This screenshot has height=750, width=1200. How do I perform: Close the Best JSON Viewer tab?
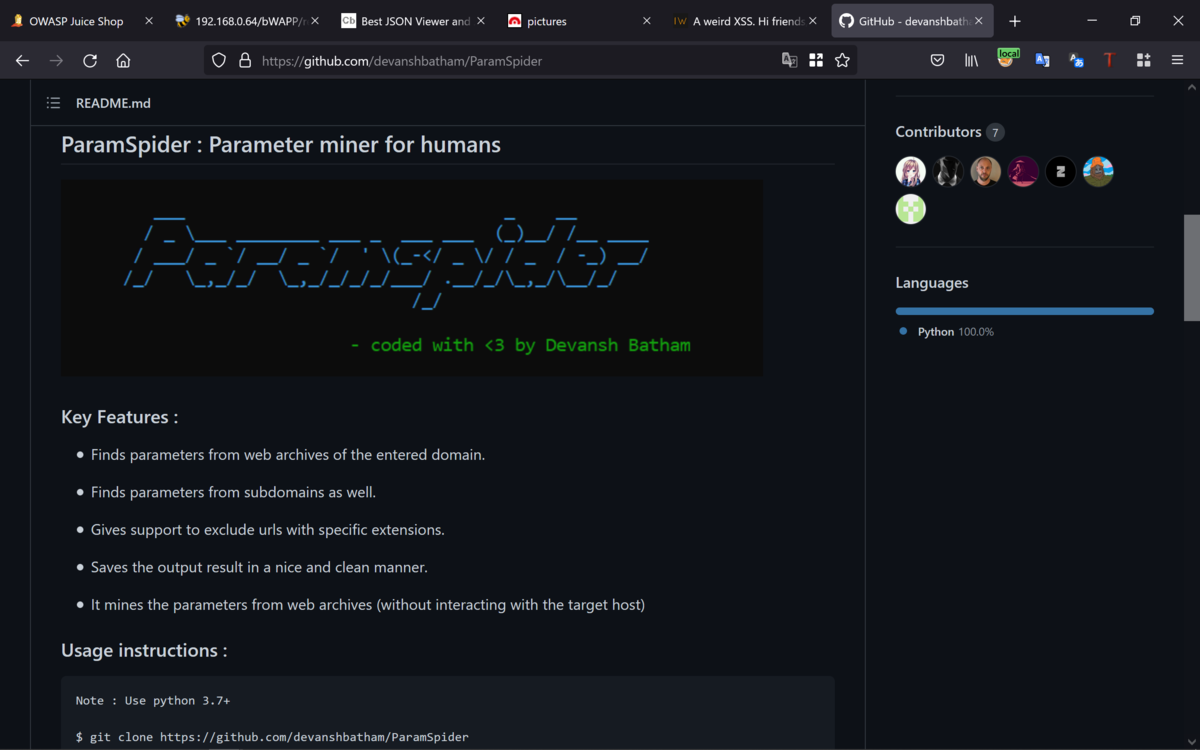pyautogui.click(x=481, y=21)
